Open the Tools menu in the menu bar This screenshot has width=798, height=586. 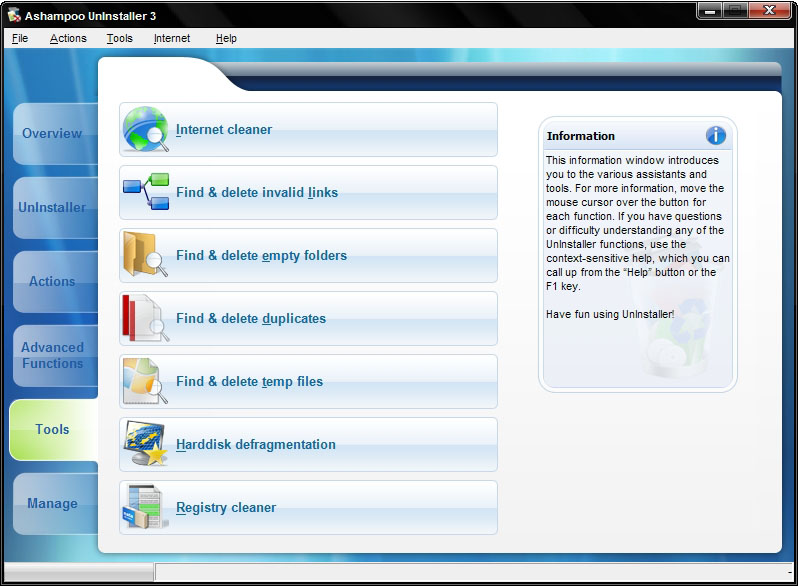pos(120,38)
